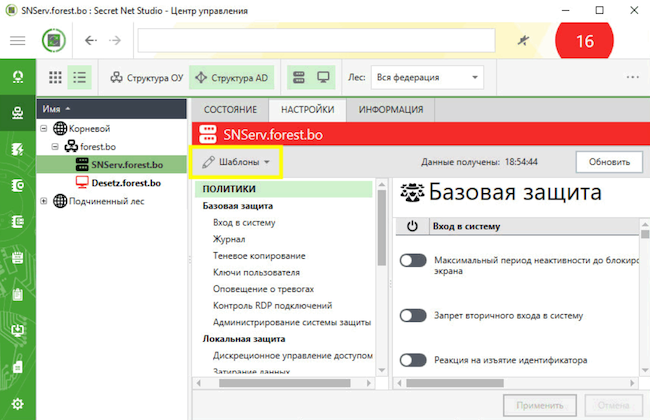
Task: Switch to the СОСТОЯНИЕ tab
Action: pyautogui.click(x=230, y=109)
